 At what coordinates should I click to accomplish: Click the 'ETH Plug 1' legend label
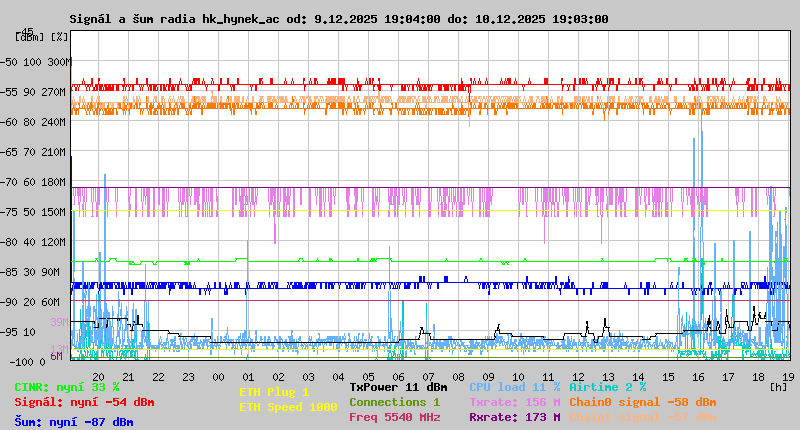pyautogui.click(x=274, y=392)
